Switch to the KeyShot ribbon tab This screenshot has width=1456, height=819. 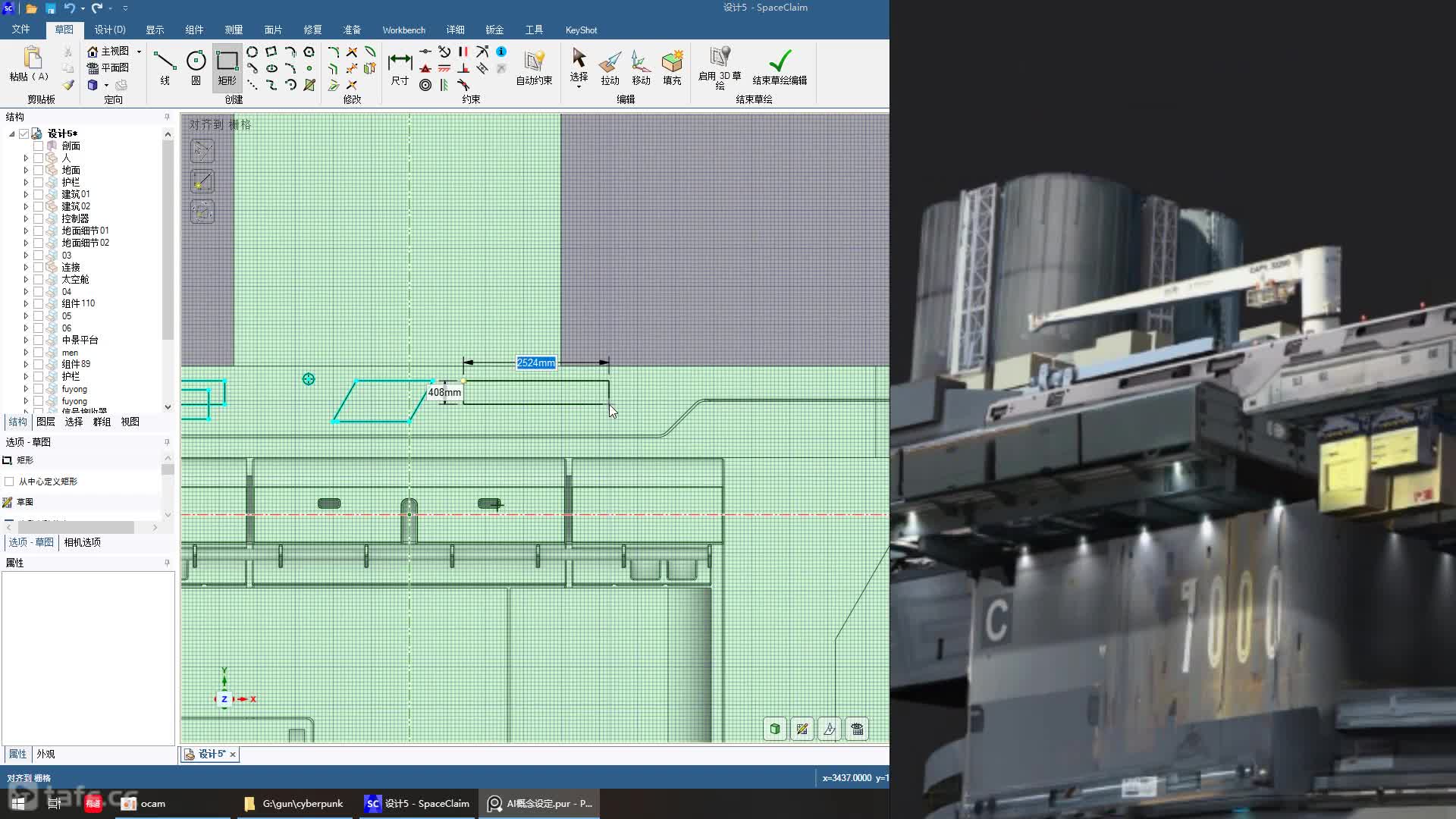[x=581, y=30]
